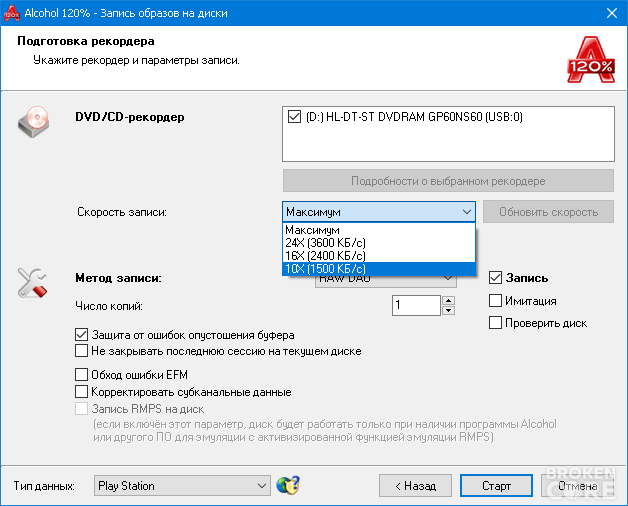Viewport: 628px width, 506px height.
Task: Click the Старт button
Action: tap(496, 486)
